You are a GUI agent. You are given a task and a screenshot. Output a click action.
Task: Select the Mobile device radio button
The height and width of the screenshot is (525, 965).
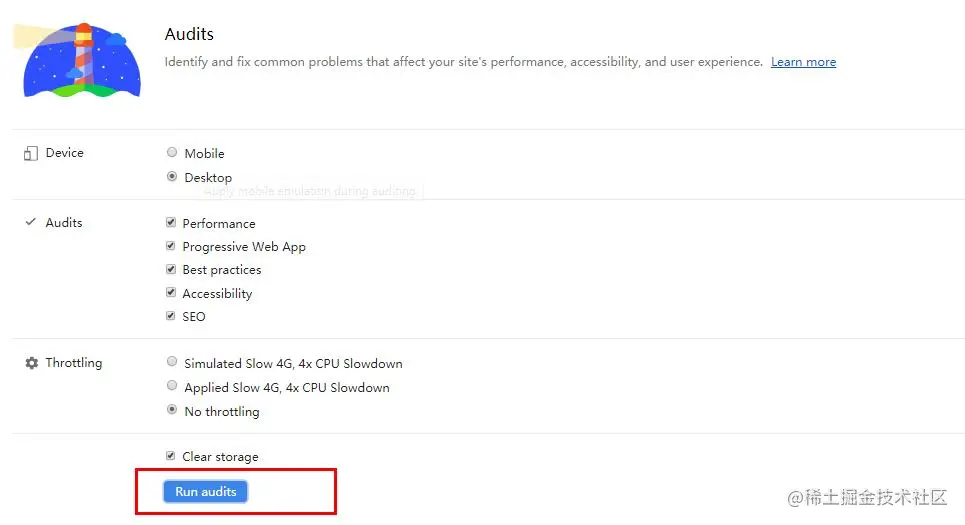172,153
